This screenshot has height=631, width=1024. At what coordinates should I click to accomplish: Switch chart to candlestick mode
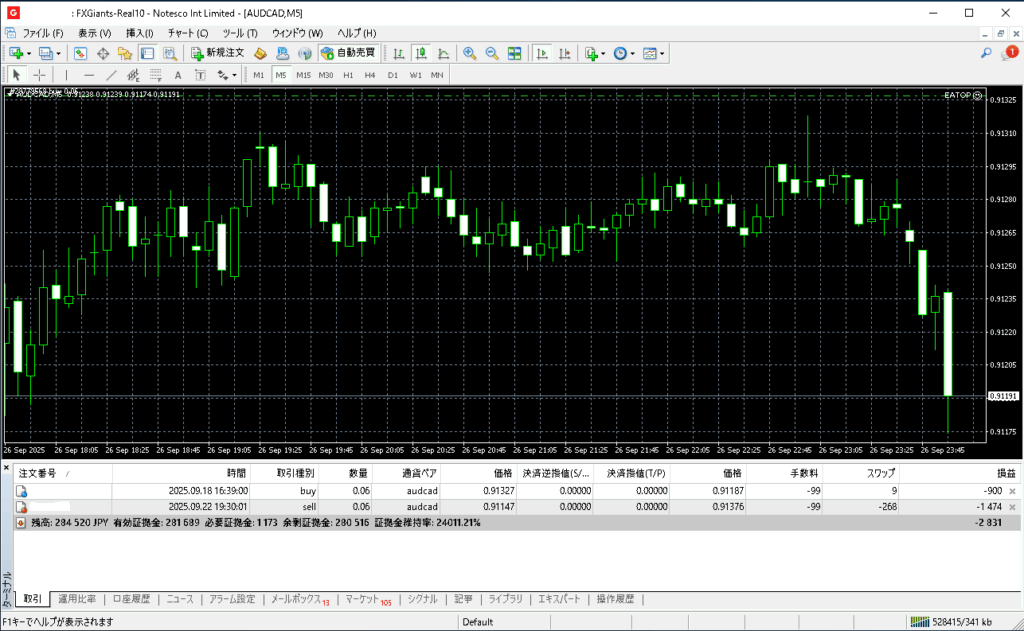(x=420, y=53)
